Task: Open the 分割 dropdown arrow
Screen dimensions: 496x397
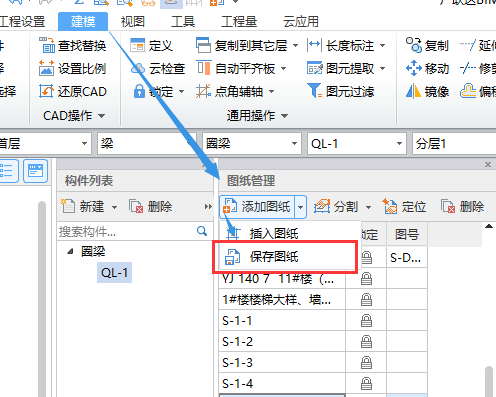Action: (368, 207)
